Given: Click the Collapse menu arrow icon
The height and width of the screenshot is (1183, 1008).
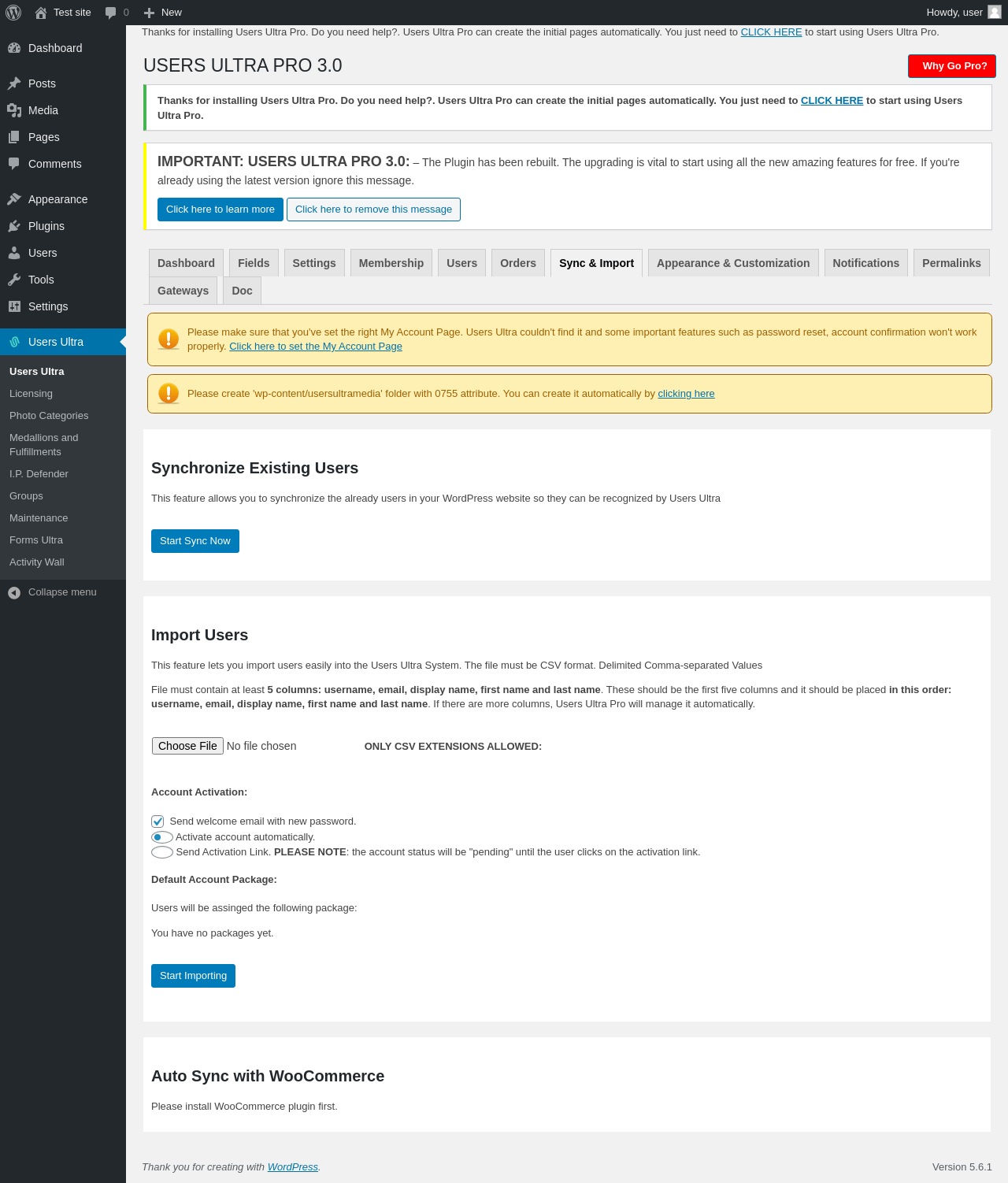Looking at the screenshot, I should point(14,592).
